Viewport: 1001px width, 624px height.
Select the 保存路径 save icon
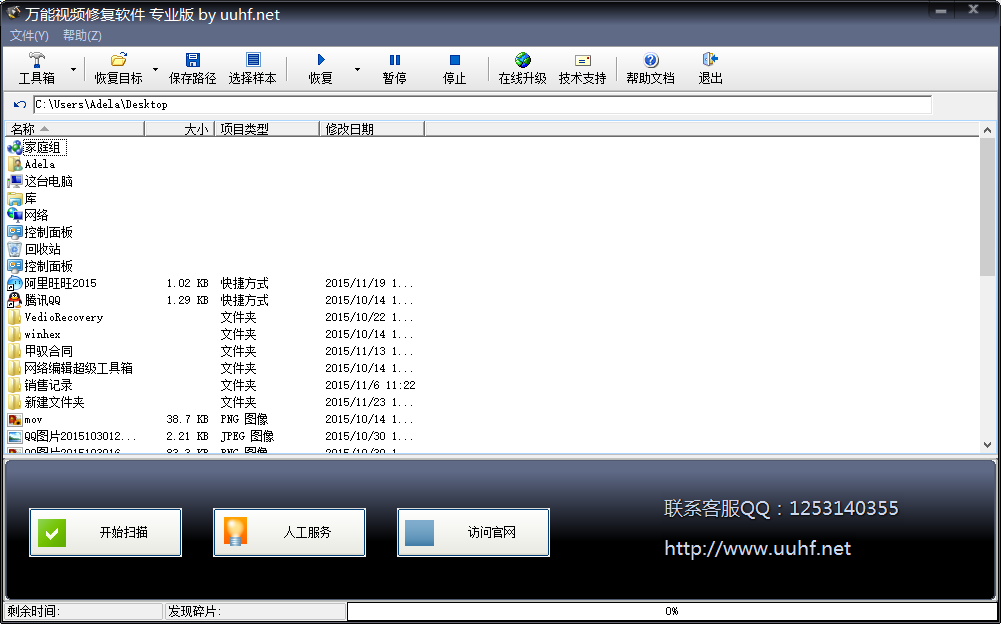pos(193,61)
